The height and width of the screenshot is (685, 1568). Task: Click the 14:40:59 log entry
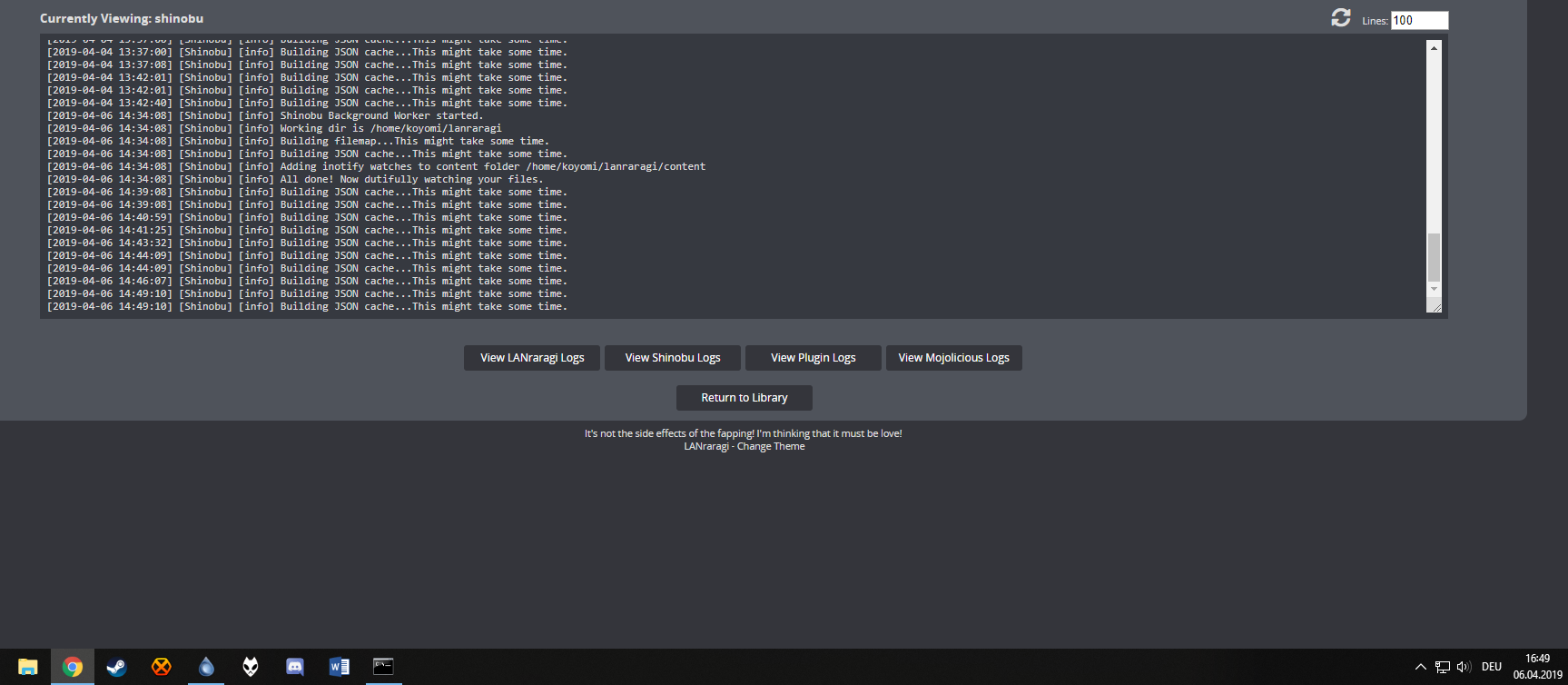307,217
